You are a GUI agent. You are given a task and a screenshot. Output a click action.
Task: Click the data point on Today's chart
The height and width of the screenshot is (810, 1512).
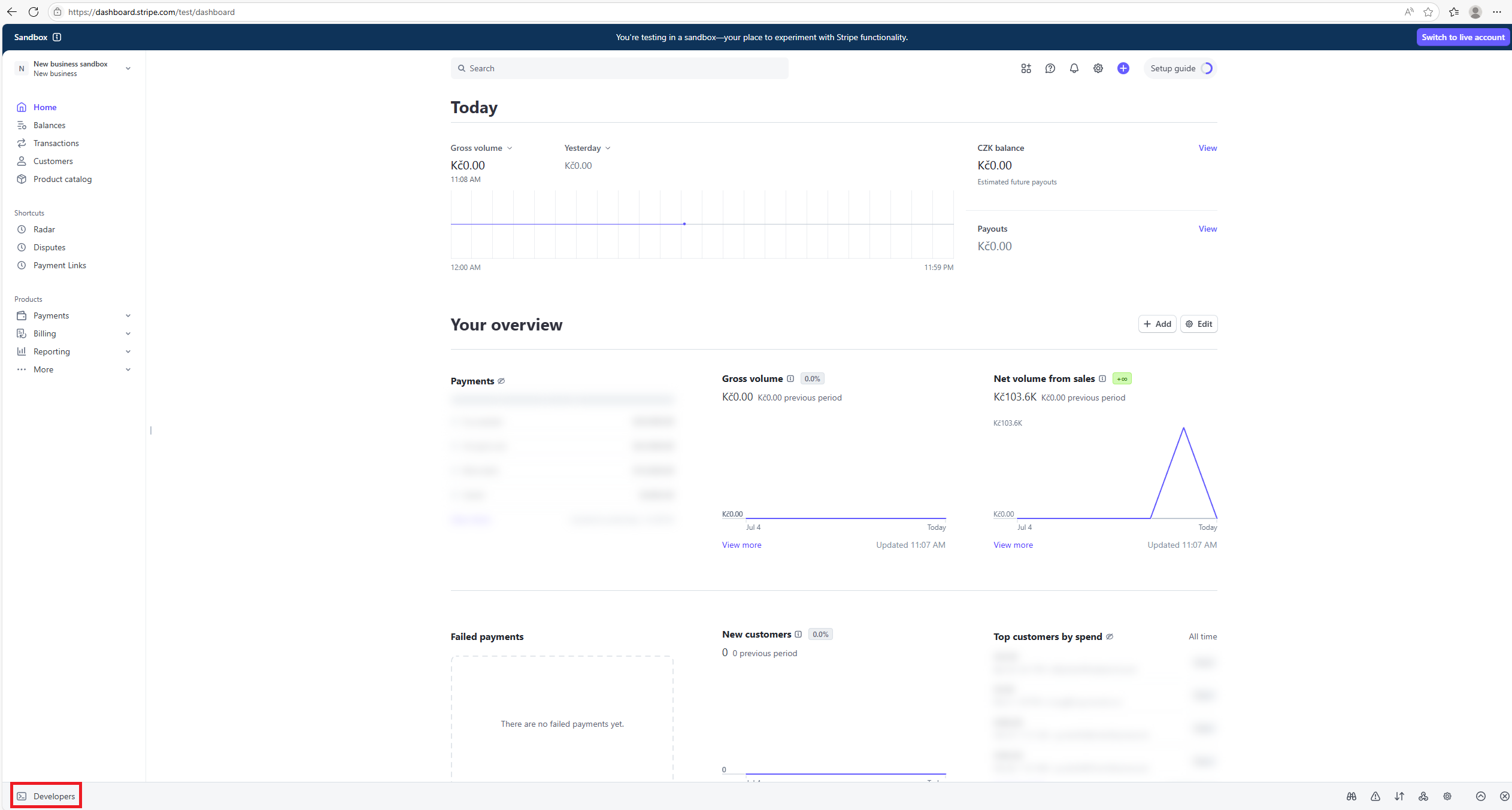[x=684, y=224]
